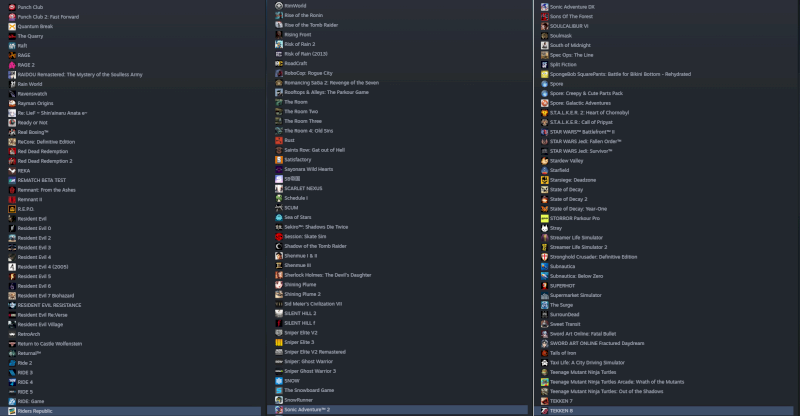The width and height of the screenshot is (800, 416).
Task: Click the Stray game icon
Action: pos(544,228)
